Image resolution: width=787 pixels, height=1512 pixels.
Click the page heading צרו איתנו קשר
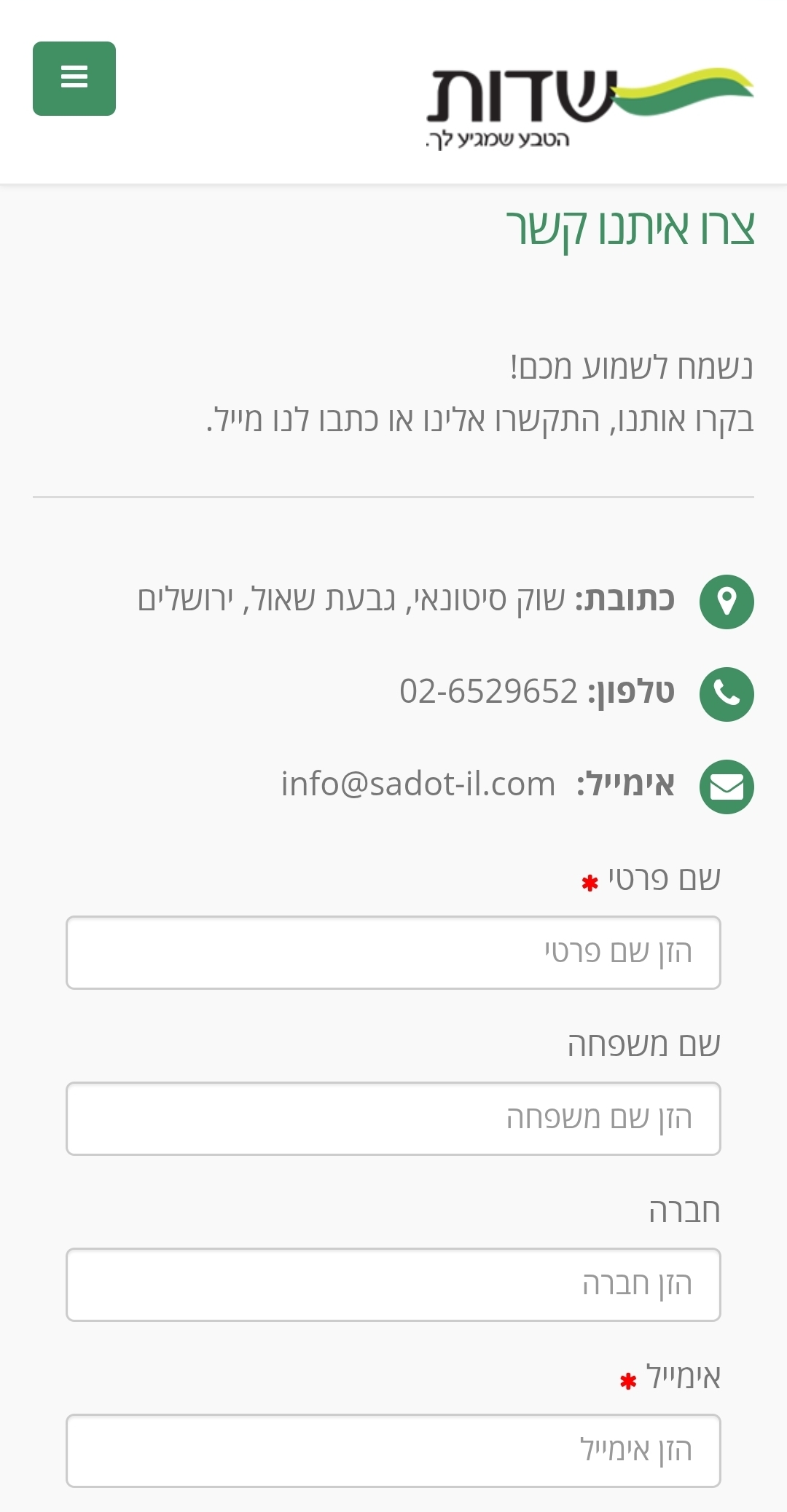pos(630,228)
